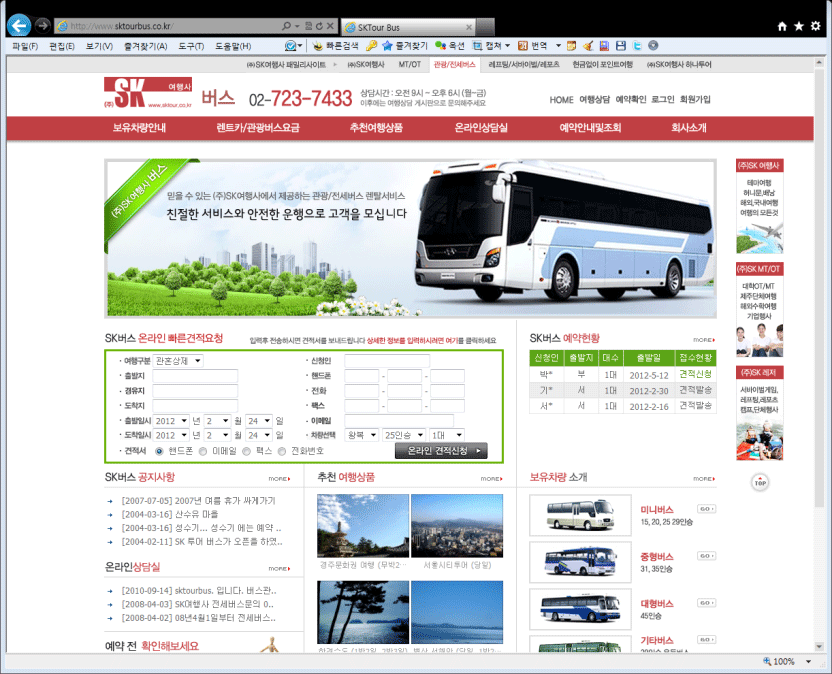Open the 로그인 link
Viewport: 832px width, 674px height.
[x=663, y=99]
